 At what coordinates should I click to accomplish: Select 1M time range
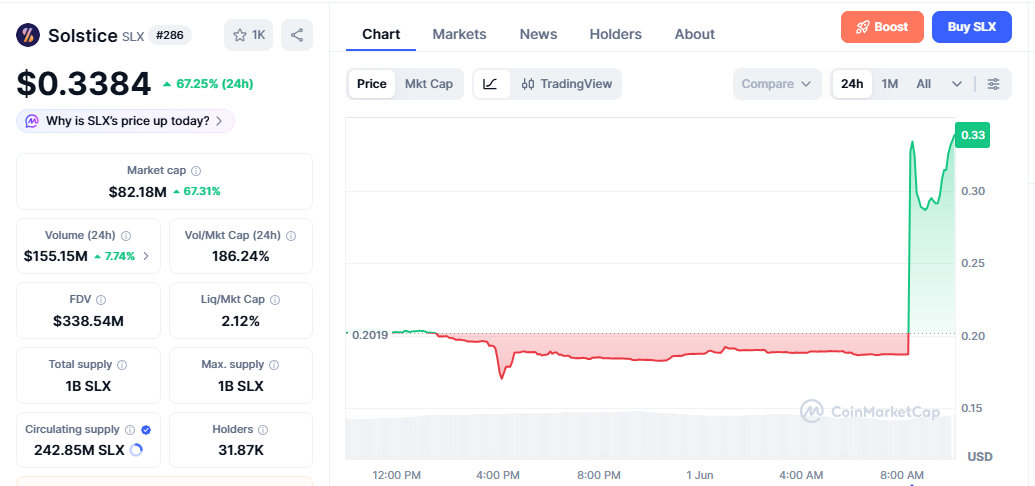[890, 84]
